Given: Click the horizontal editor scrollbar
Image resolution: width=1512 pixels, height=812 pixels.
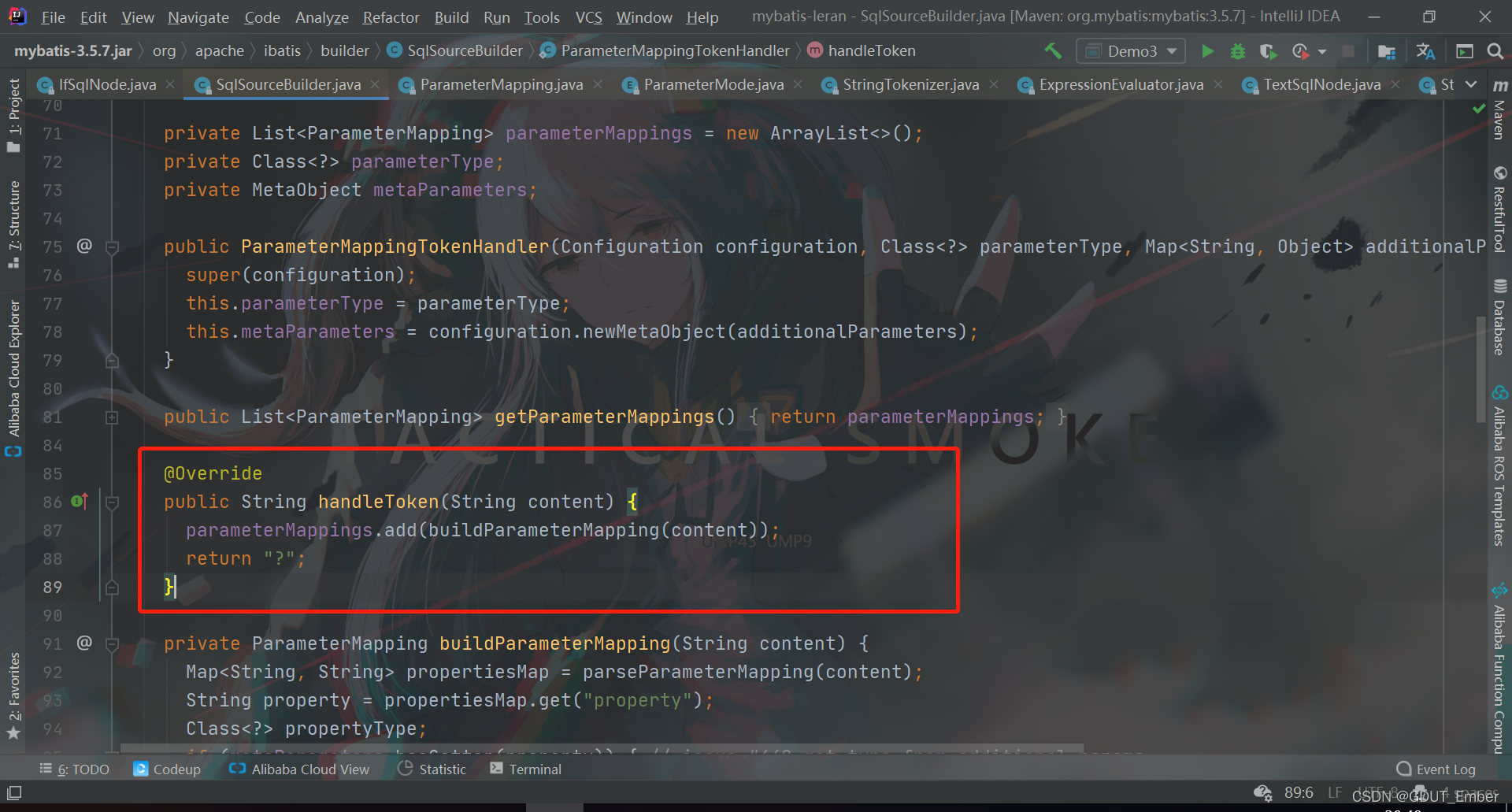Looking at the screenshot, I should 602,747.
